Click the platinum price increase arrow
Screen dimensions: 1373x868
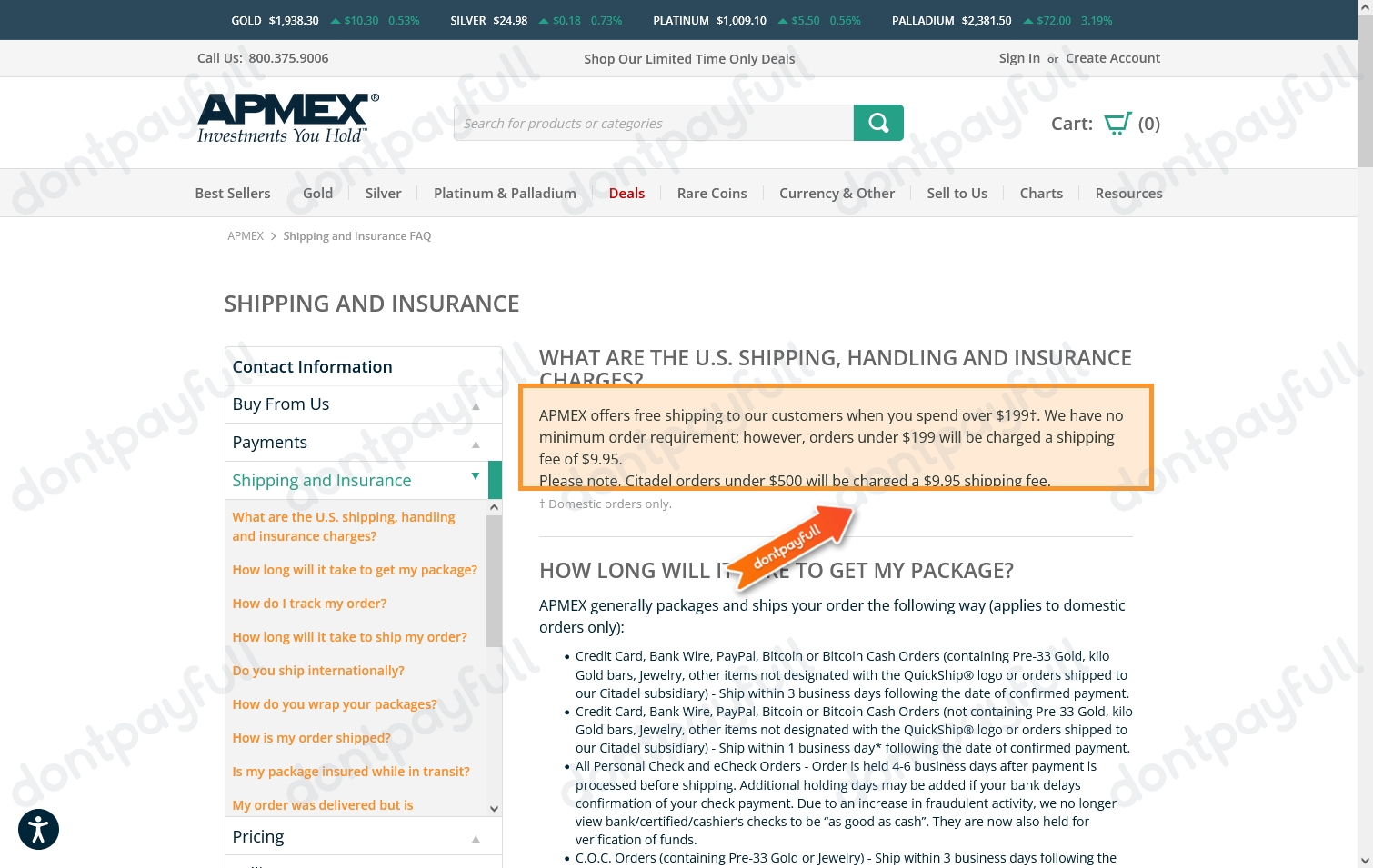(781, 19)
